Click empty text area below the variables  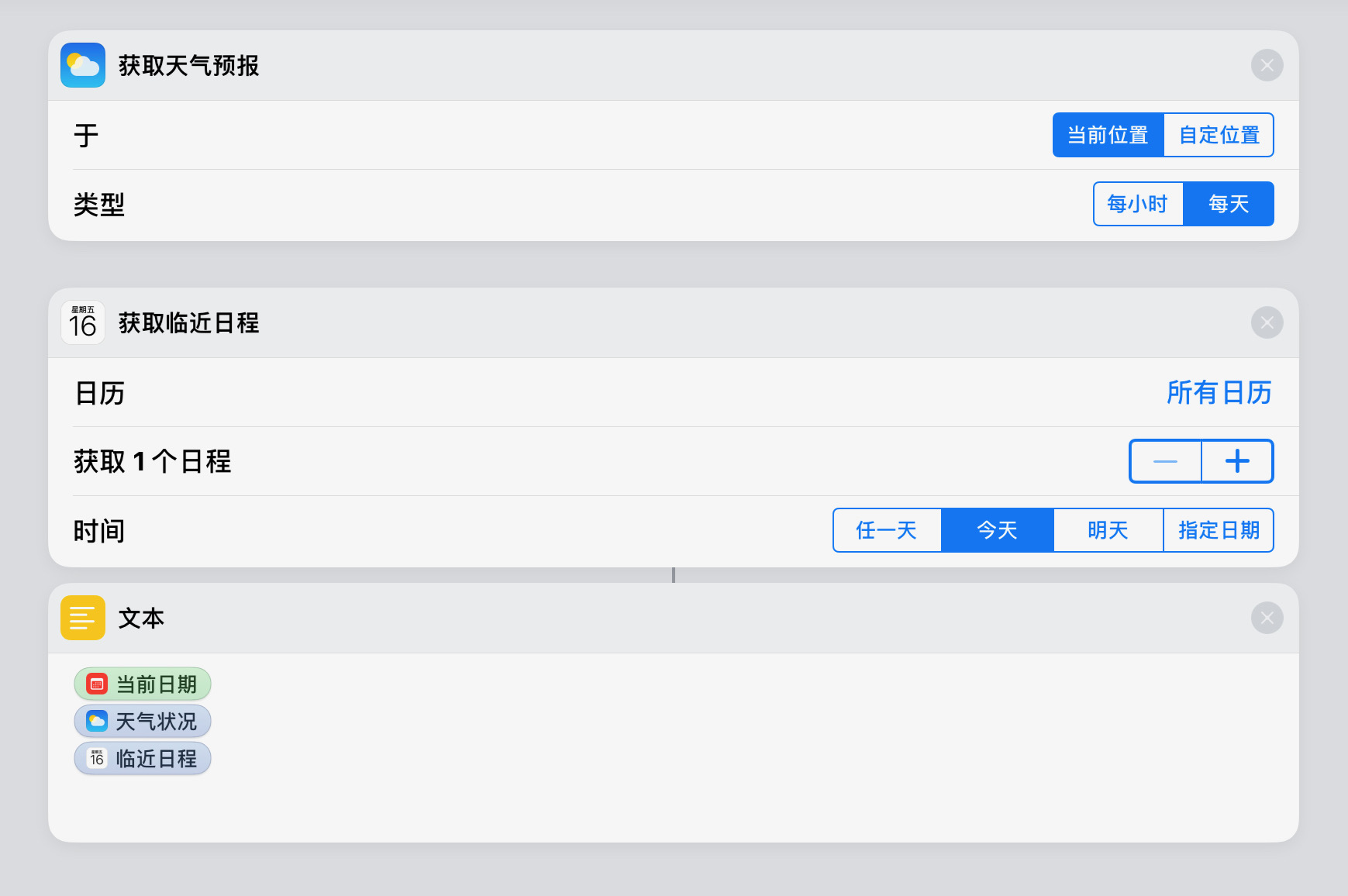tap(673, 806)
